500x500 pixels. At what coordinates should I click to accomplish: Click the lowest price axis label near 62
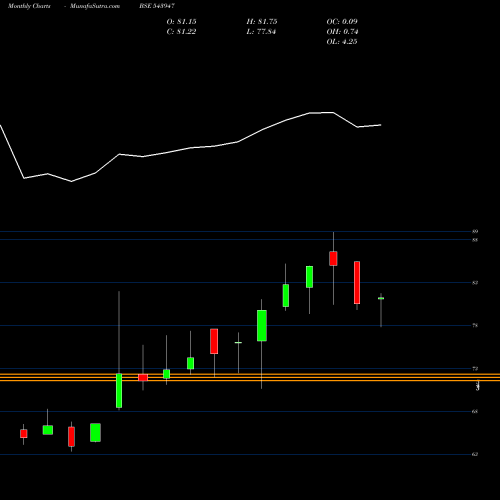475,454
